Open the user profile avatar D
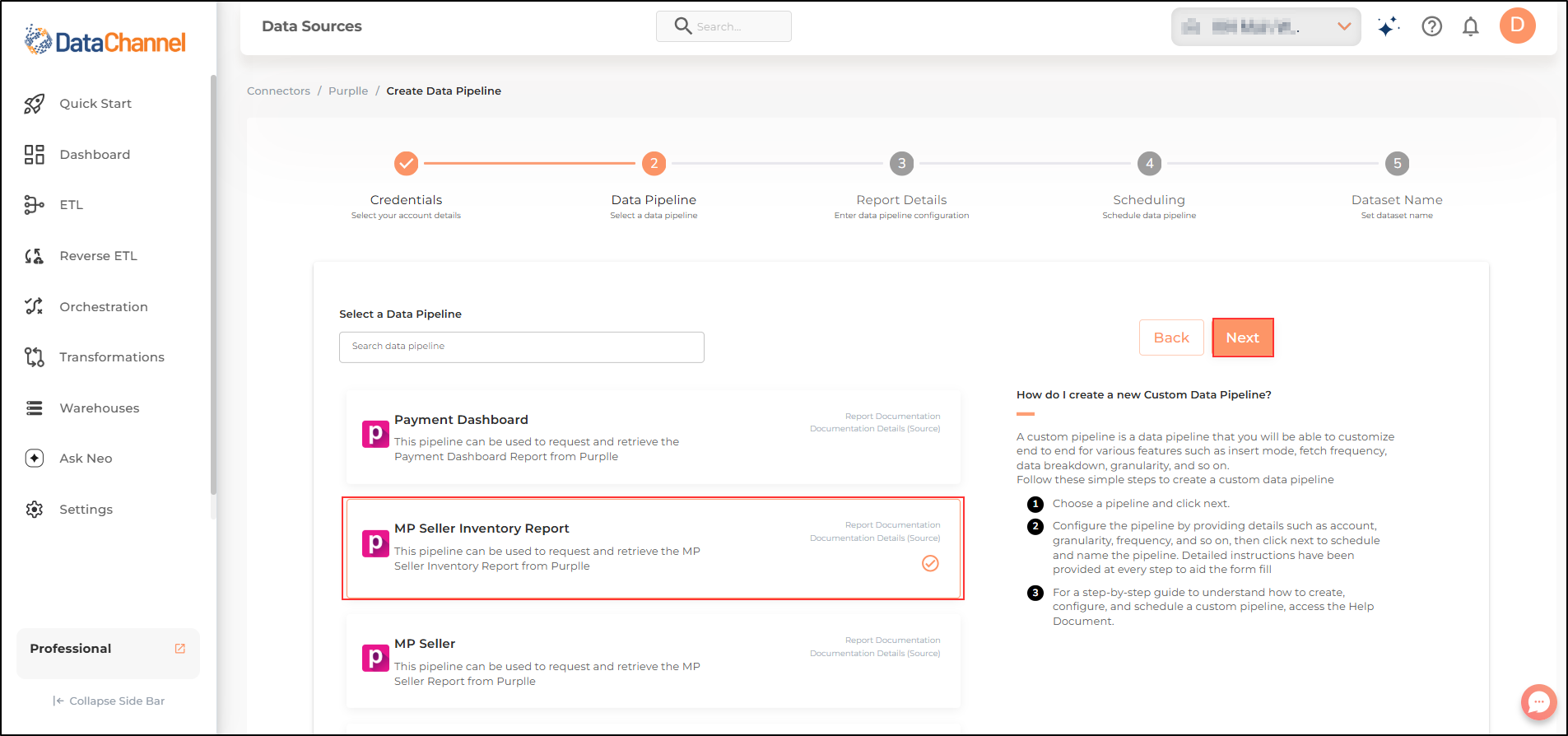This screenshot has height=736, width=1568. (1518, 26)
